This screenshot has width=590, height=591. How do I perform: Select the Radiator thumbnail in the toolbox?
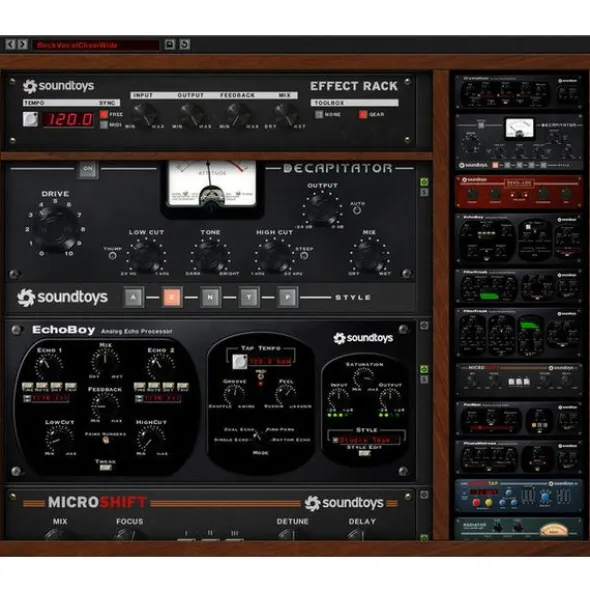coord(519,528)
